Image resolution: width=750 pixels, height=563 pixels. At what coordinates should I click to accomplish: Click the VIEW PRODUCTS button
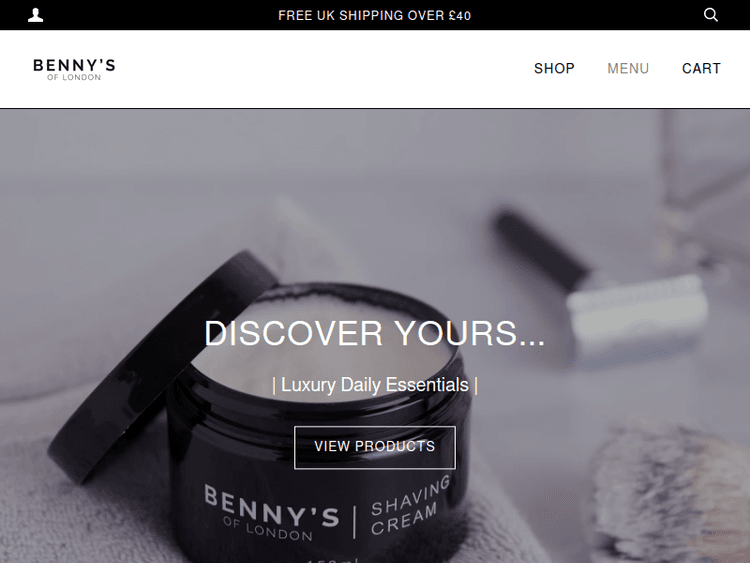375,447
